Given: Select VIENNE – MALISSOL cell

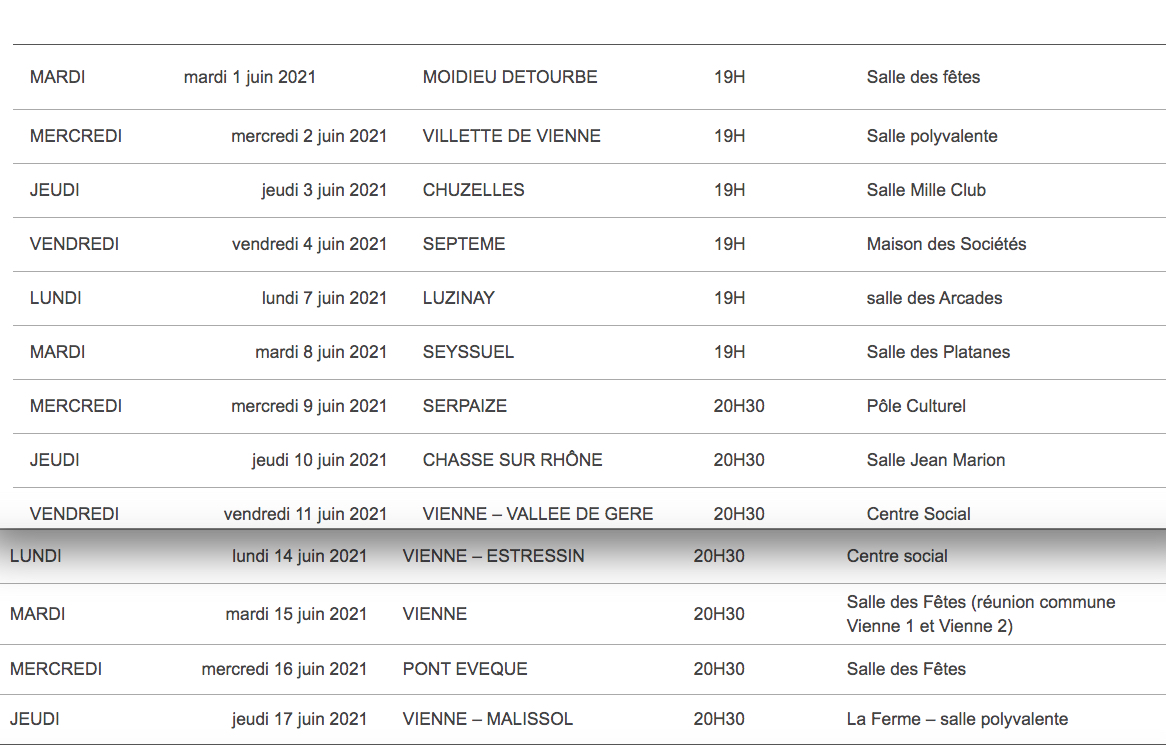Looking at the screenshot, I should (487, 719).
